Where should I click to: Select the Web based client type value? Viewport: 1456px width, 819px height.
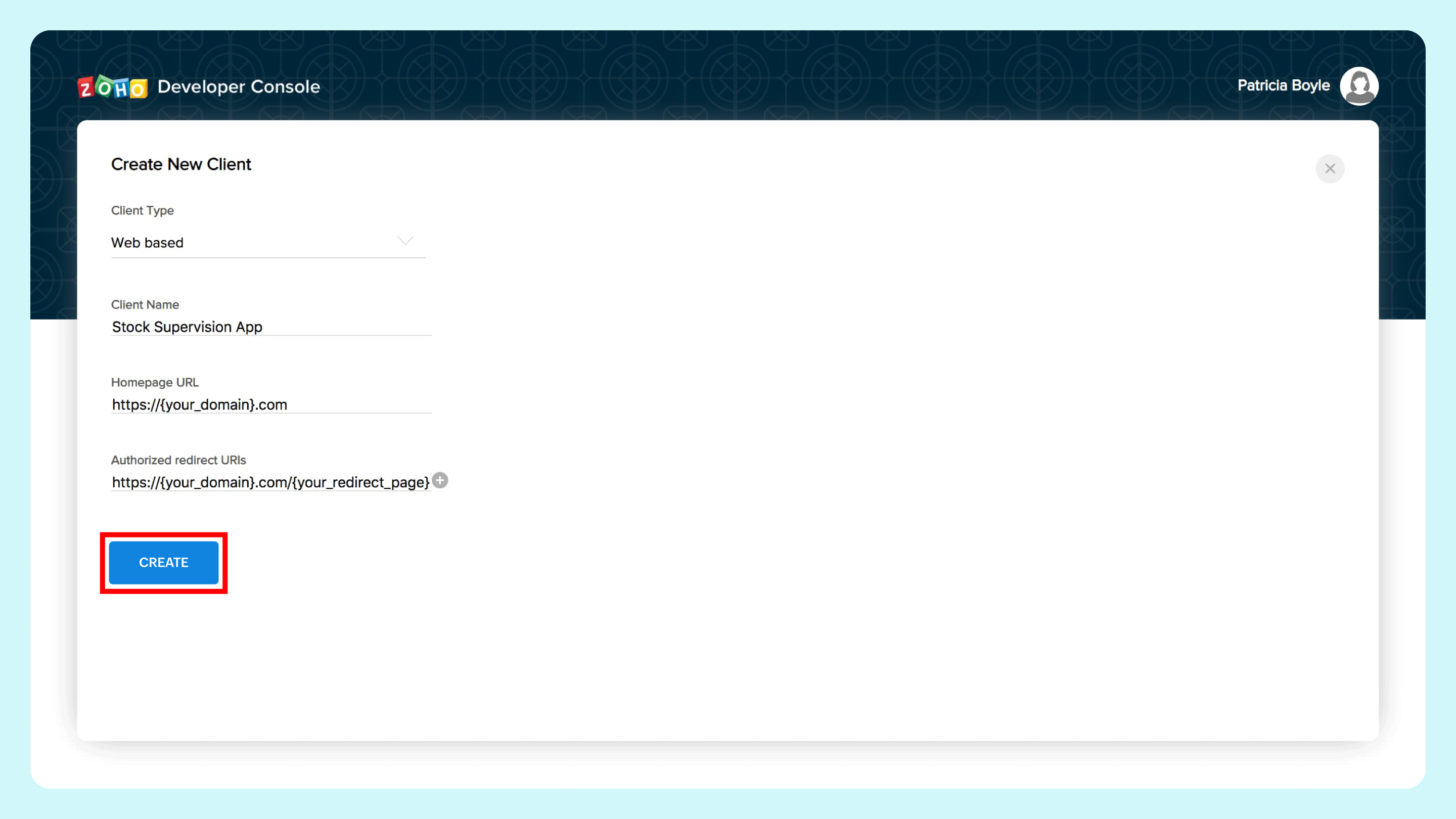pyautogui.click(x=147, y=243)
